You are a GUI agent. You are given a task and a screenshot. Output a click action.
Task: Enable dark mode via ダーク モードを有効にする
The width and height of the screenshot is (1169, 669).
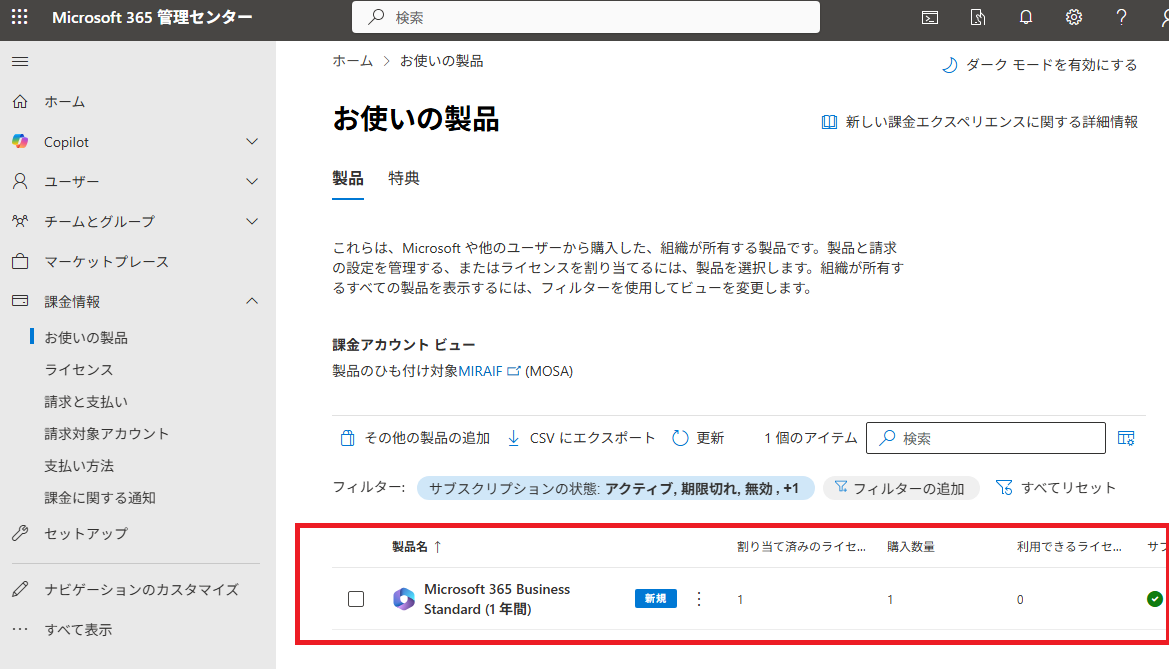coord(1040,65)
